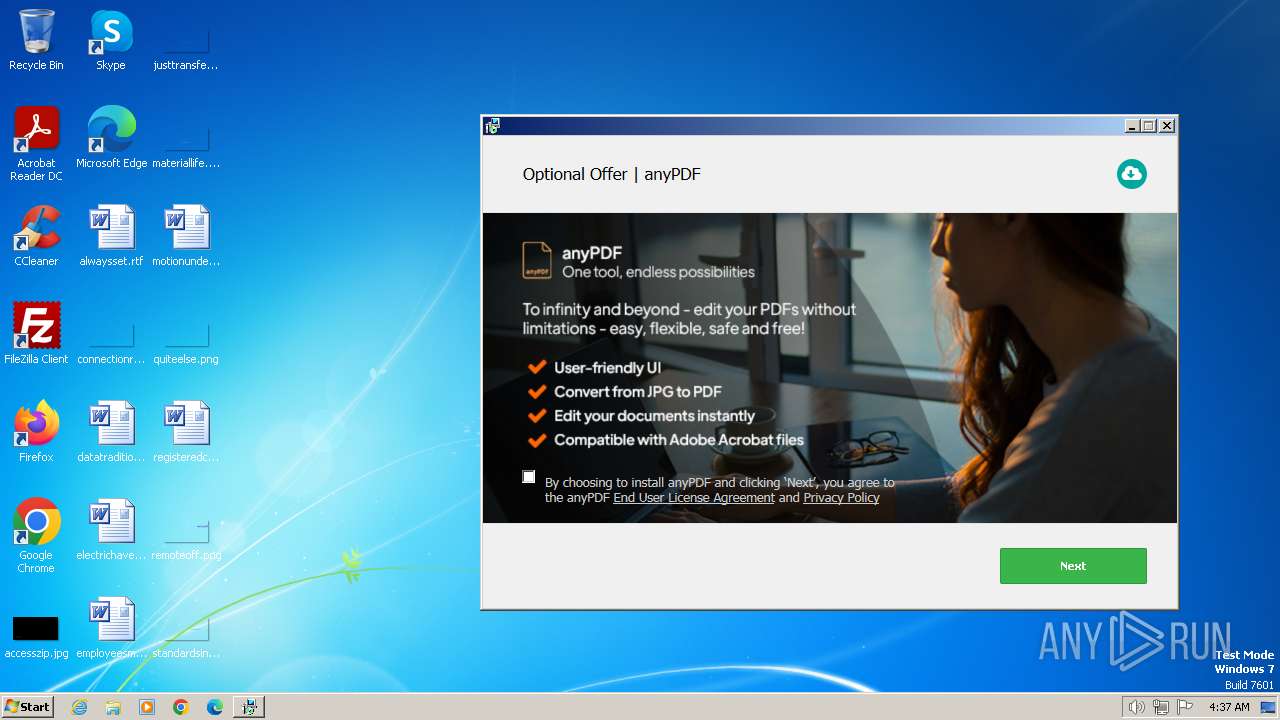This screenshot has height=720, width=1280.
Task: Select the CCleaner desktop shortcut
Action: tap(36, 236)
